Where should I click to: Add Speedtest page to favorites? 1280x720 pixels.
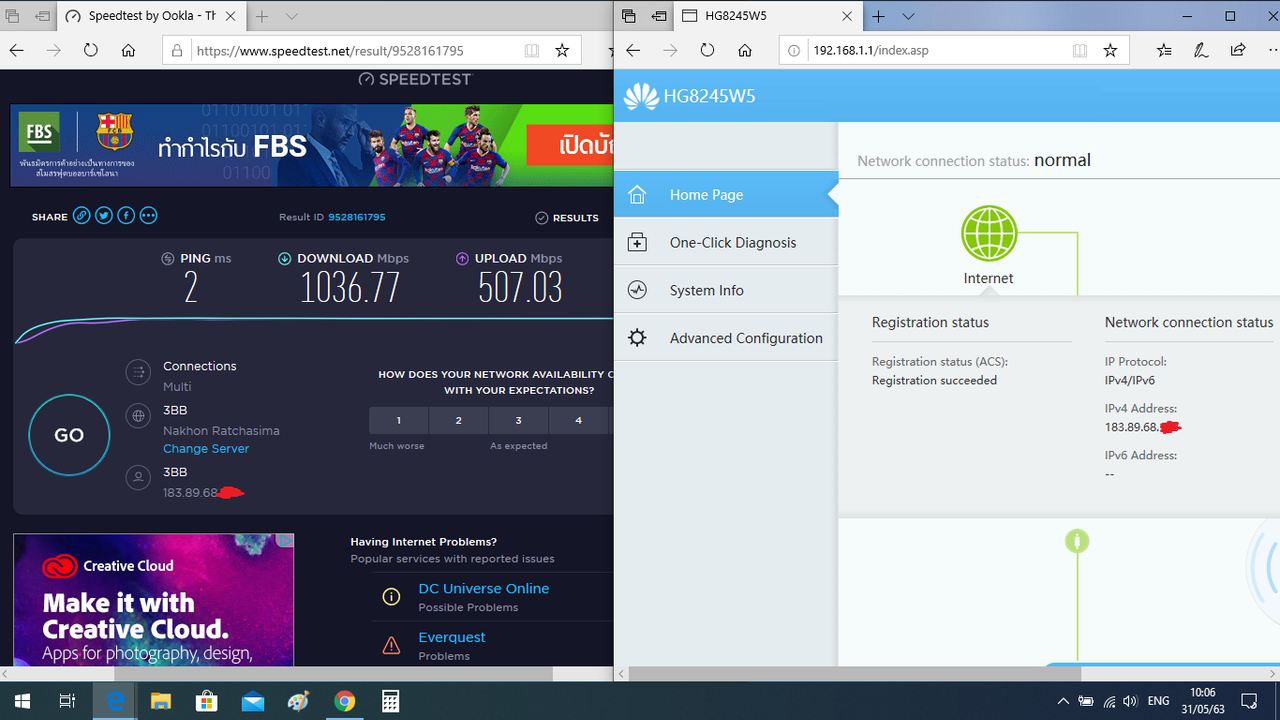point(562,50)
